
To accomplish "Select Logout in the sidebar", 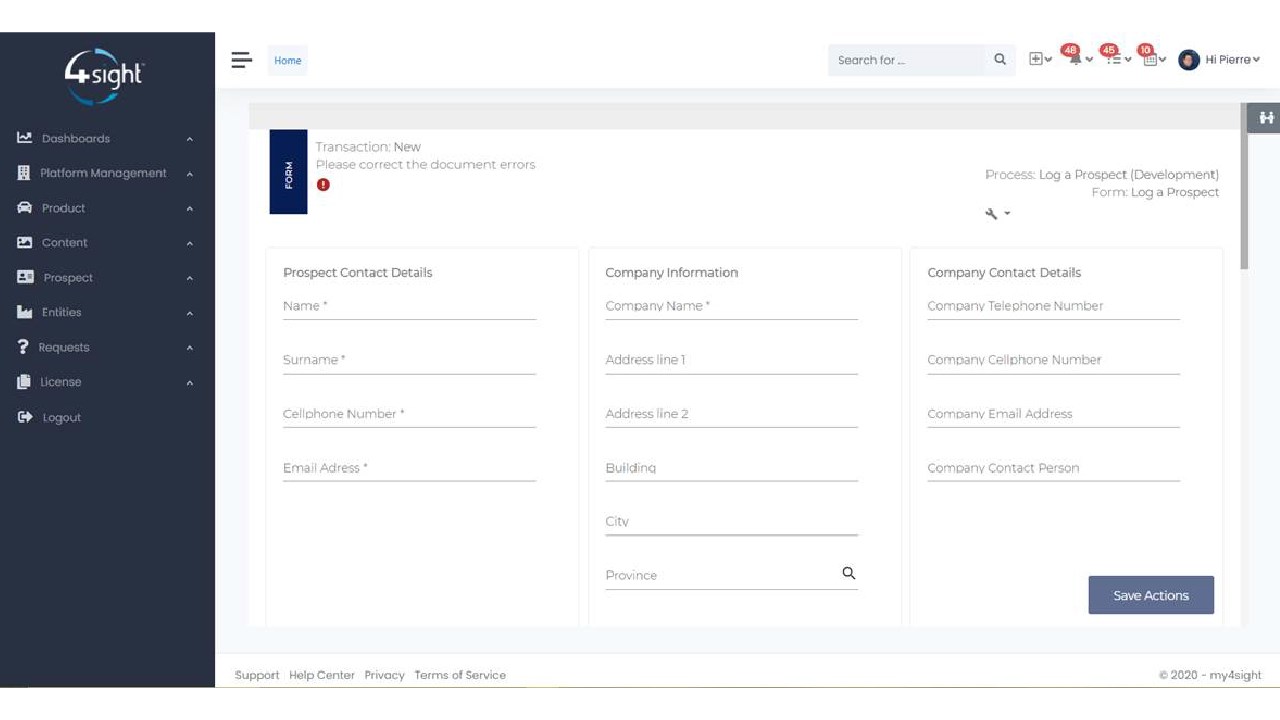I will point(61,418).
